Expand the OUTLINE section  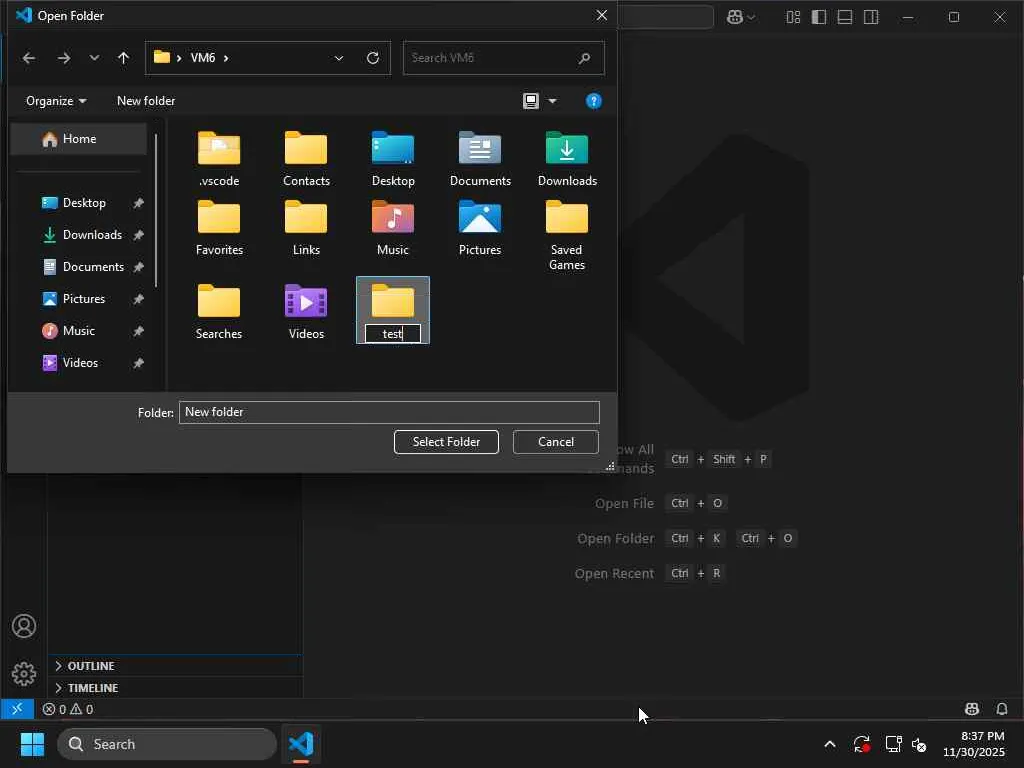tap(90, 666)
